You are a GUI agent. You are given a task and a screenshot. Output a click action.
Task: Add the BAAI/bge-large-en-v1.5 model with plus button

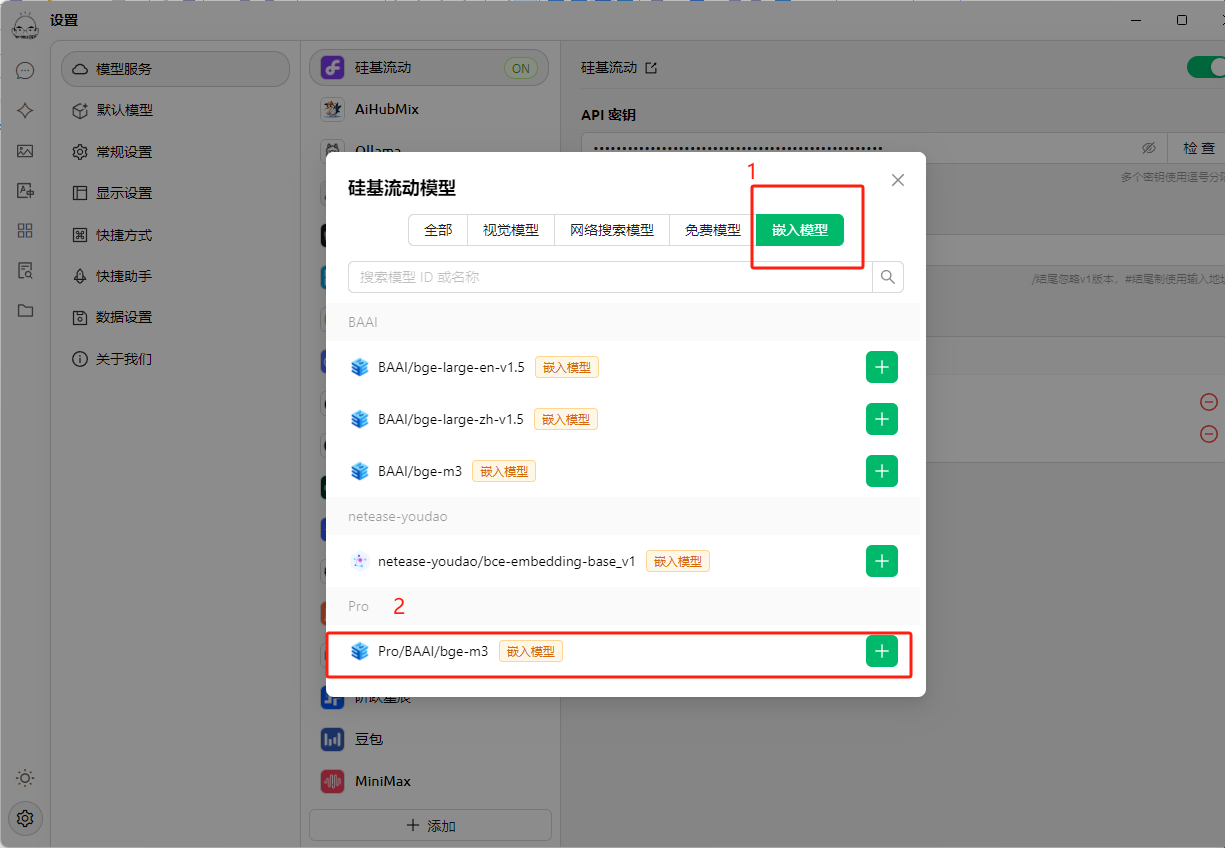click(881, 367)
